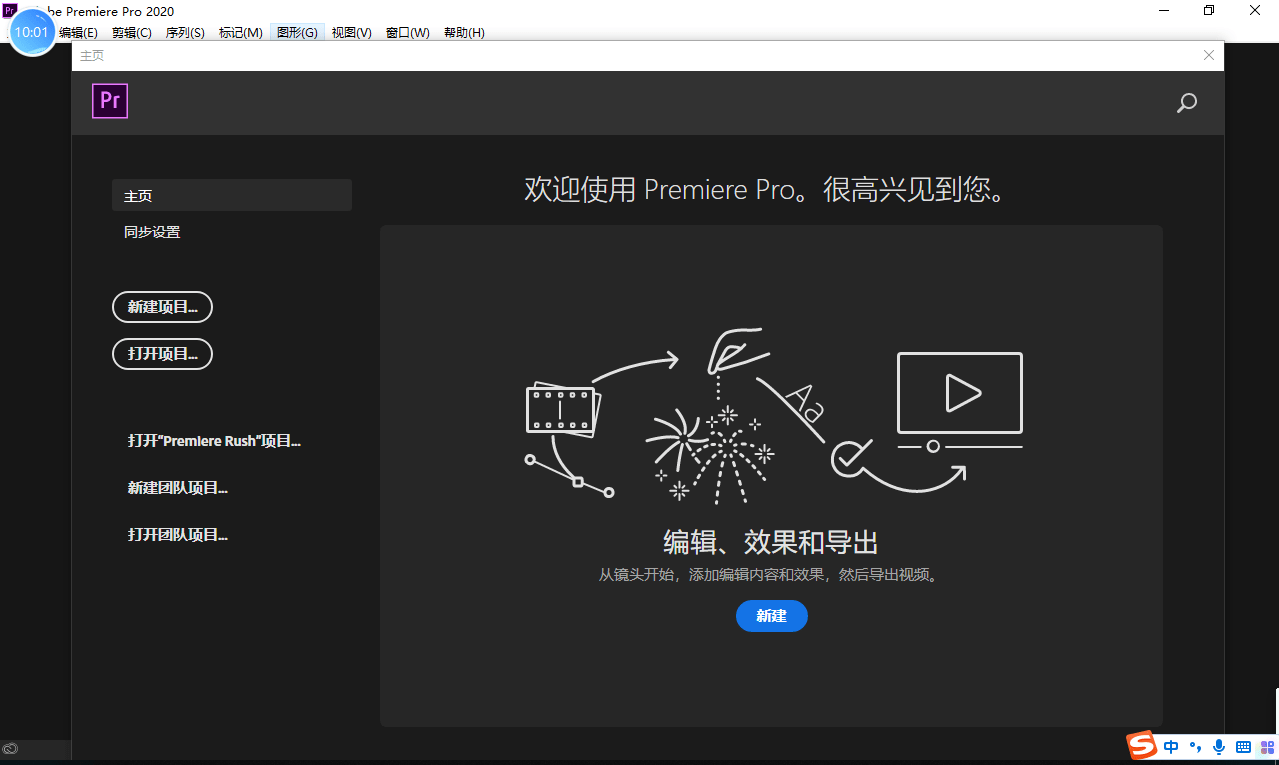Open the Sogou soft keyboard icon
This screenshot has width=1279, height=765.
[1243, 747]
